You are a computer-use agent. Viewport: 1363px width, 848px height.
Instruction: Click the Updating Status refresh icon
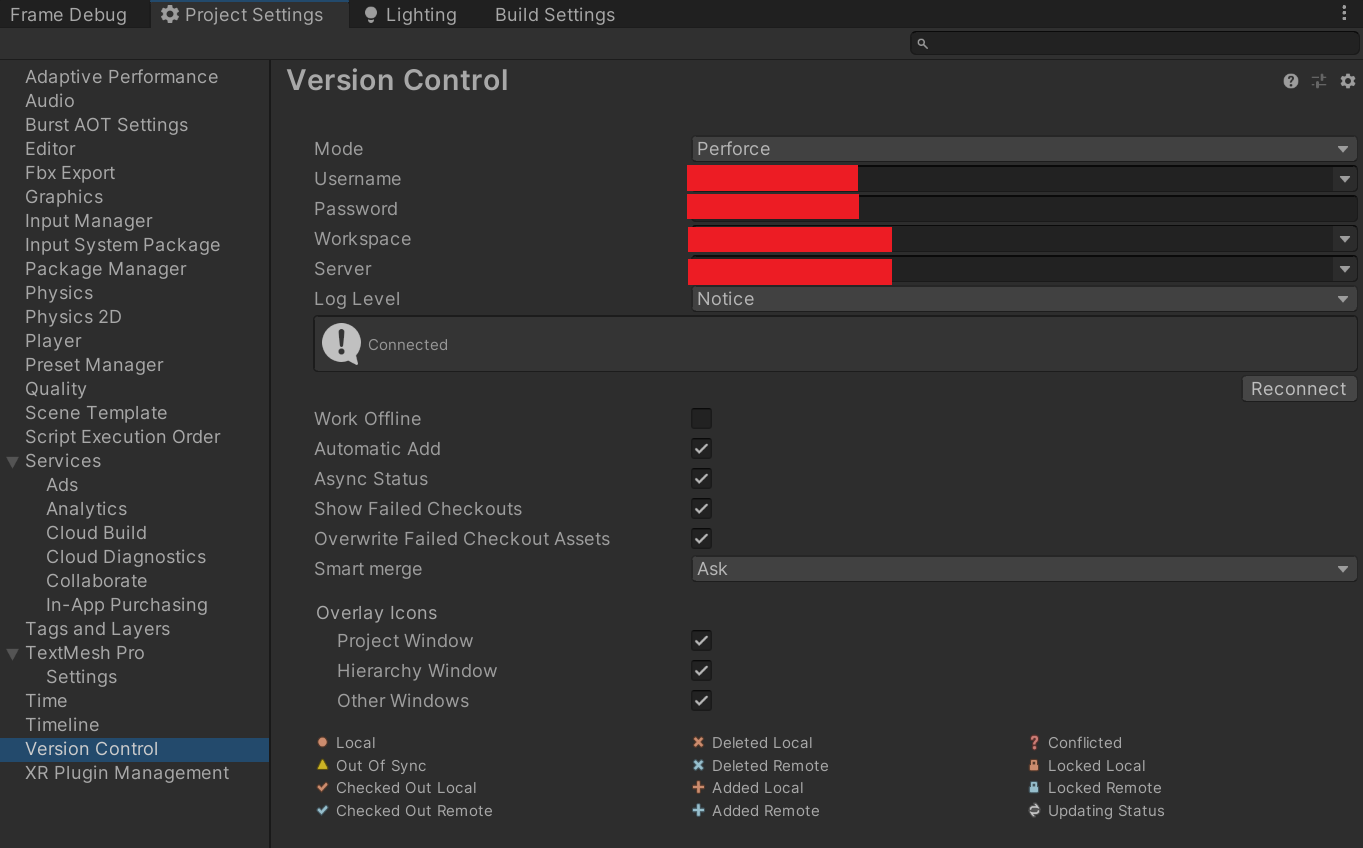pos(1034,810)
